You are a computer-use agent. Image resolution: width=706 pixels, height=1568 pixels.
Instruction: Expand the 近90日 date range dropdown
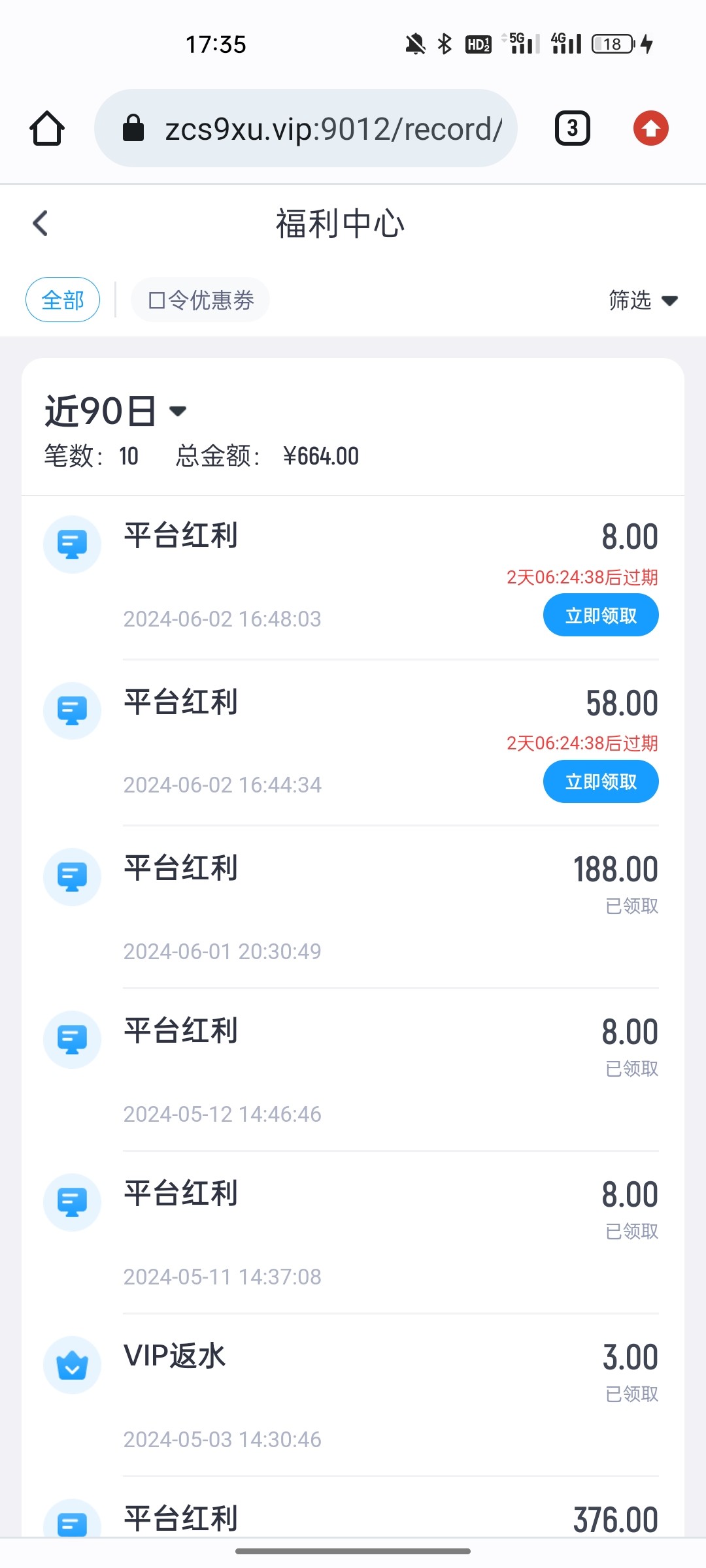tap(115, 411)
